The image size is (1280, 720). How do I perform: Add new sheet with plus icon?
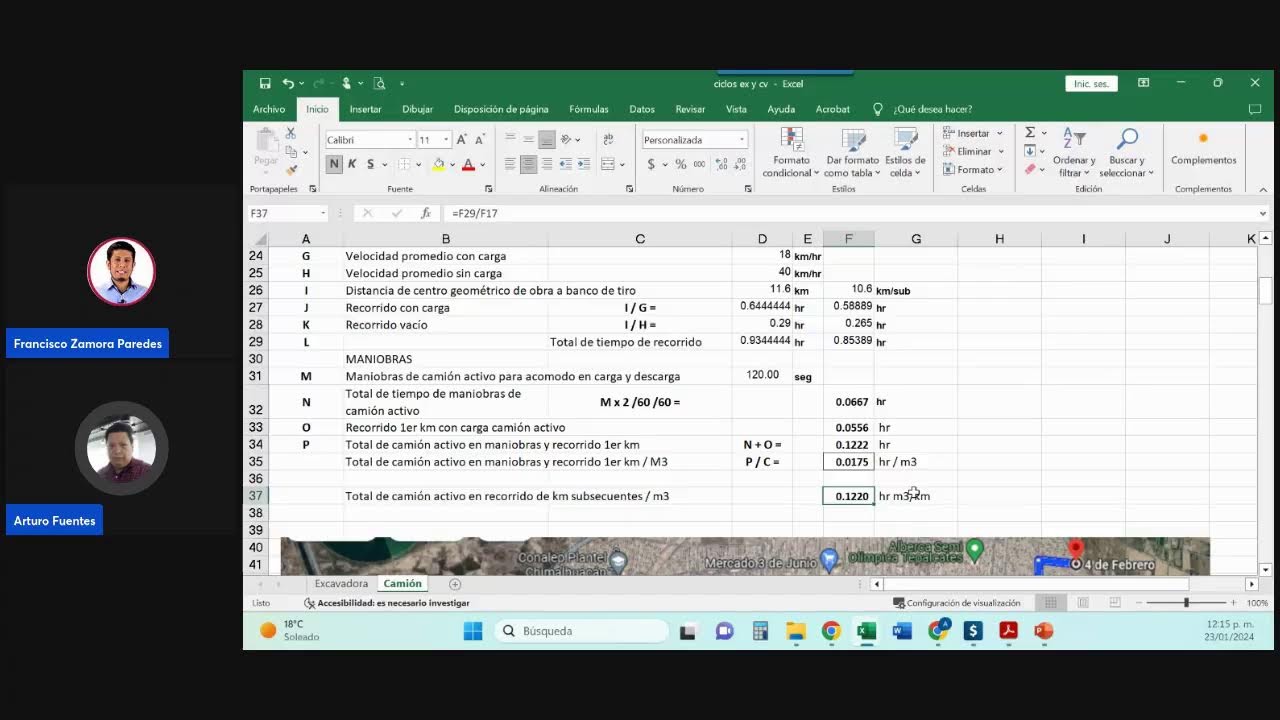pos(455,584)
